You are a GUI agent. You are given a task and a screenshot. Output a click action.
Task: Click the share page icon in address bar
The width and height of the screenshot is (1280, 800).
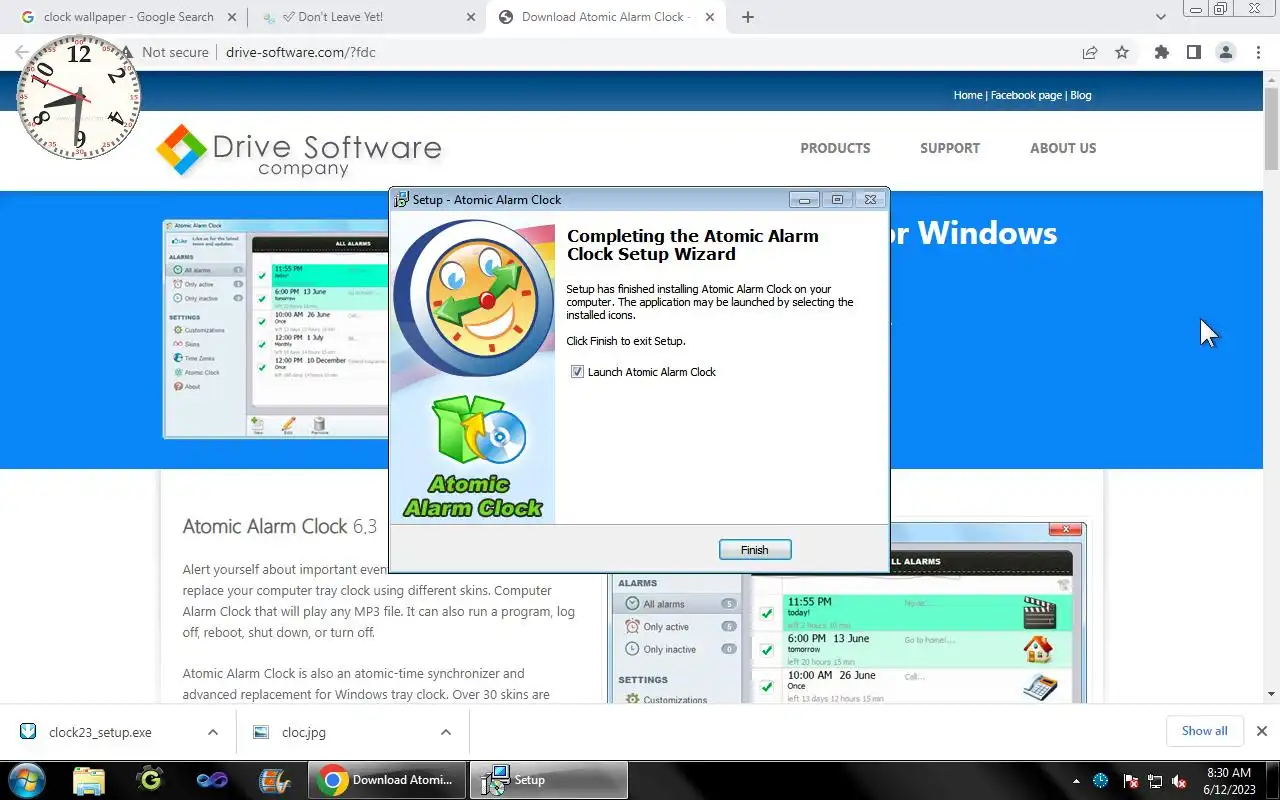[1089, 52]
